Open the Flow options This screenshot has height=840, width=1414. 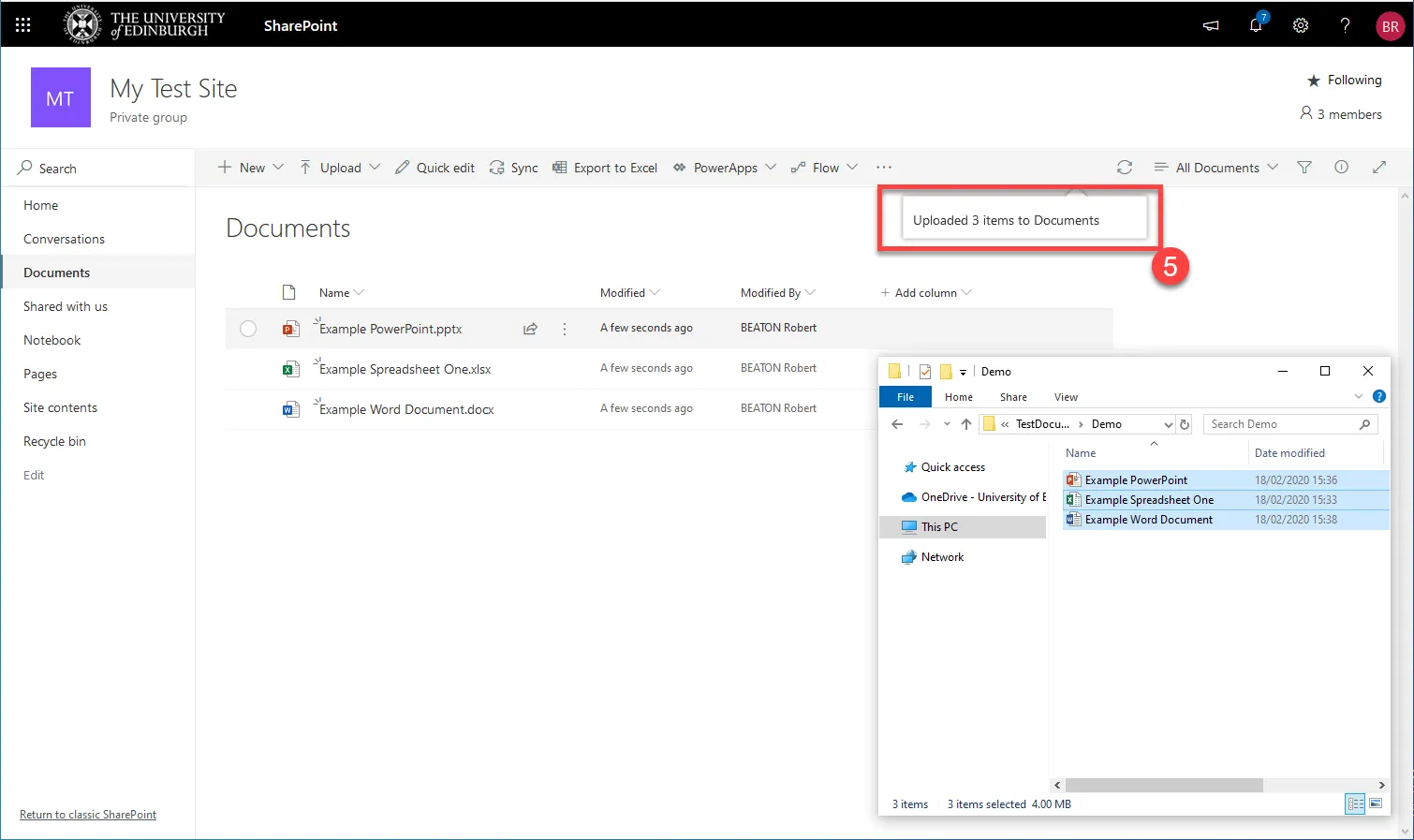[x=824, y=167]
